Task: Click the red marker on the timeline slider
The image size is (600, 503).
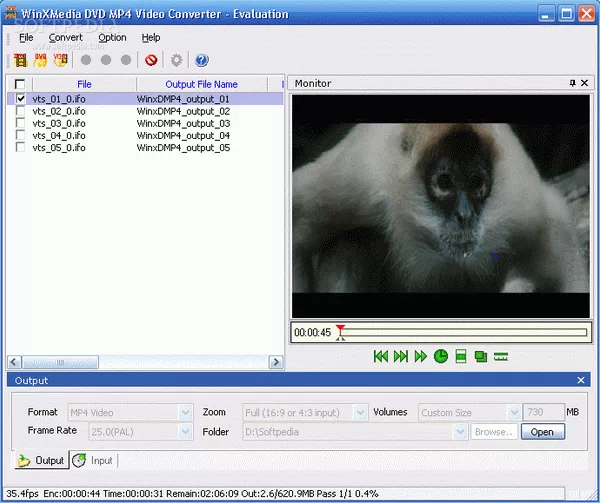Action: (x=340, y=329)
